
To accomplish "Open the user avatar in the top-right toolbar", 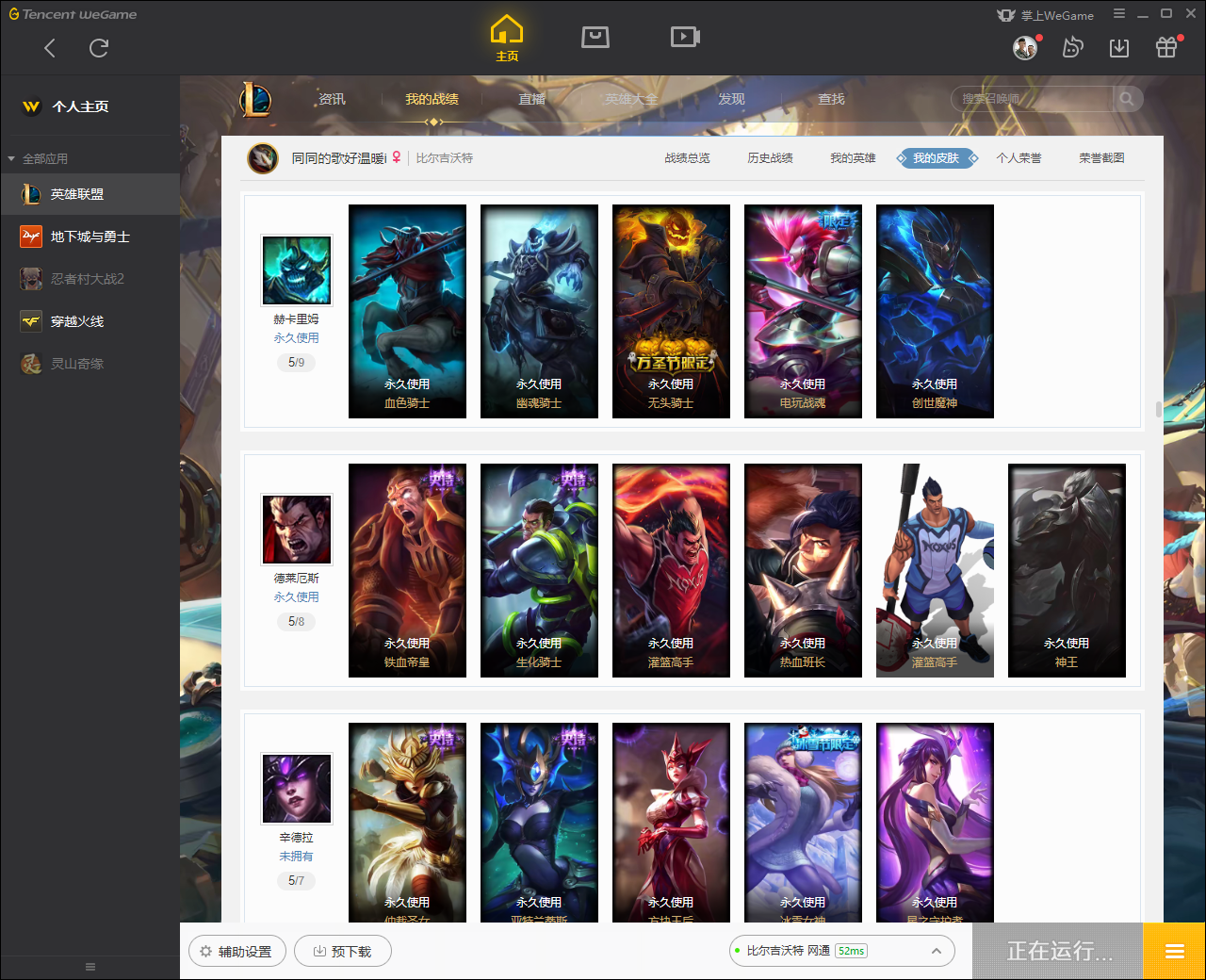I will coord(1025,48).
